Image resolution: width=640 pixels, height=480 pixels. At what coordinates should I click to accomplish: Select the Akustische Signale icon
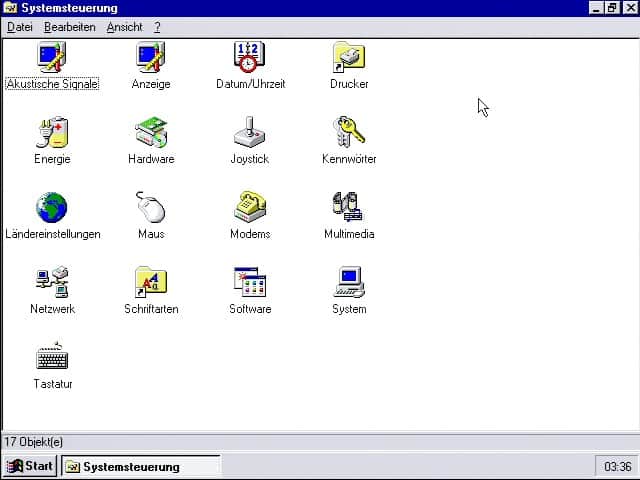(x=52, y=57)
